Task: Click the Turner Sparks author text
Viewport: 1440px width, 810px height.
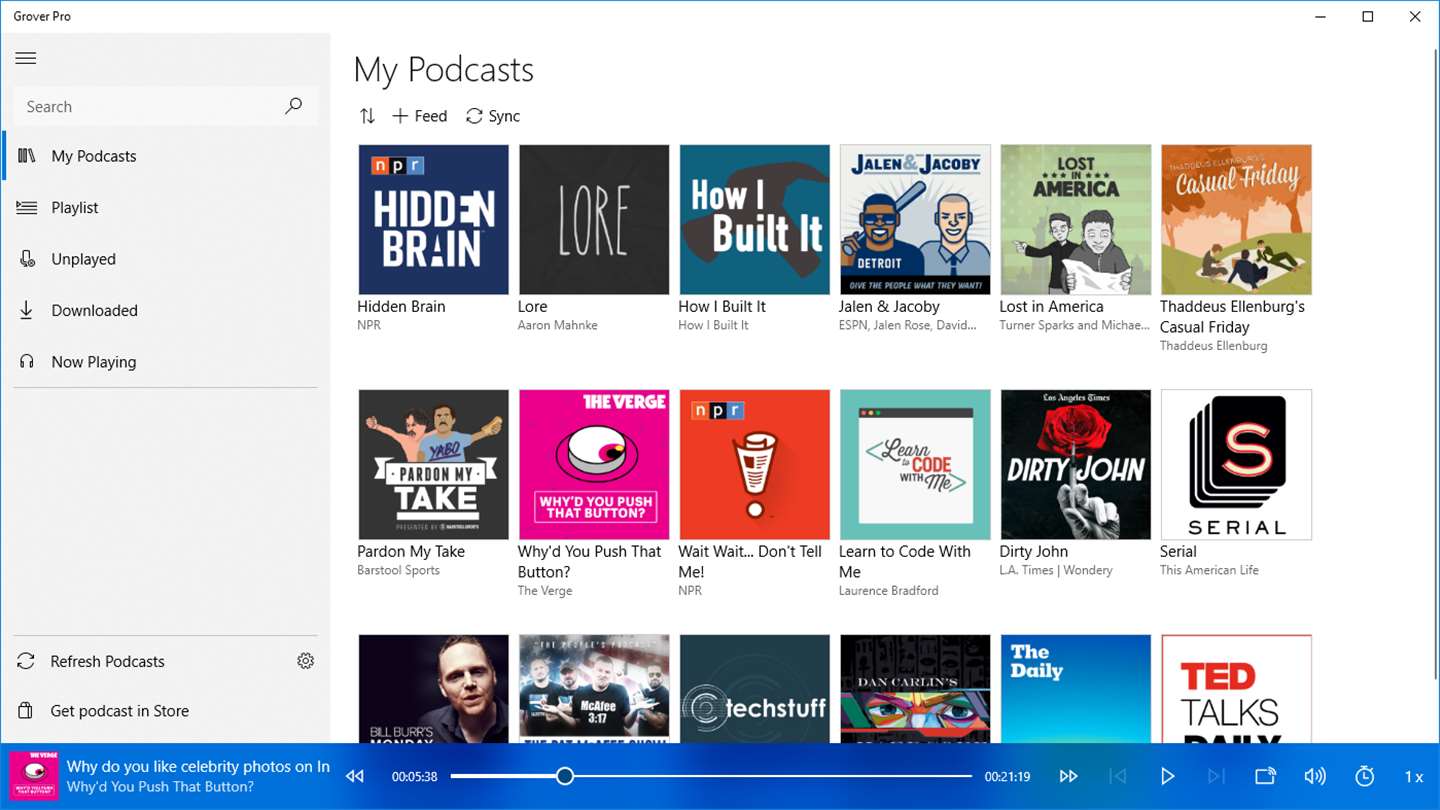Action: [x=1075, y=325]
